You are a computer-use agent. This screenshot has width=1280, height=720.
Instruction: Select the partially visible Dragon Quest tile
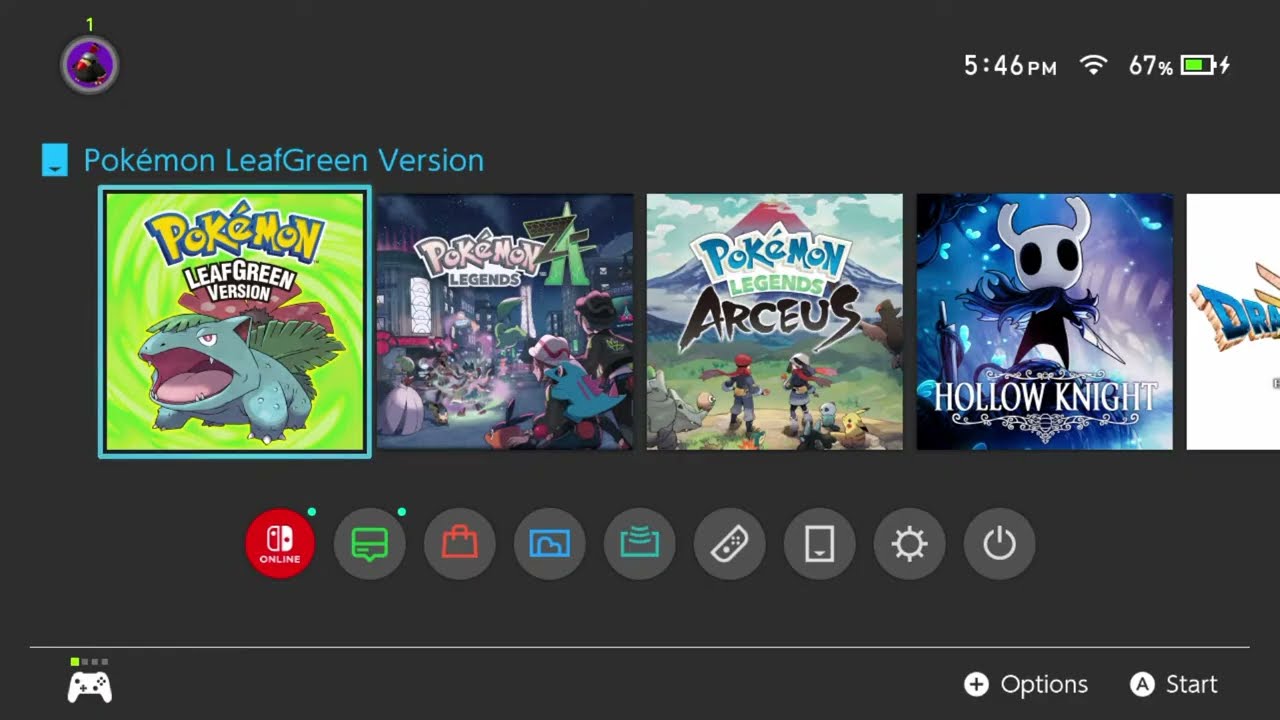pyautogui.click(x=1233, y=322)
